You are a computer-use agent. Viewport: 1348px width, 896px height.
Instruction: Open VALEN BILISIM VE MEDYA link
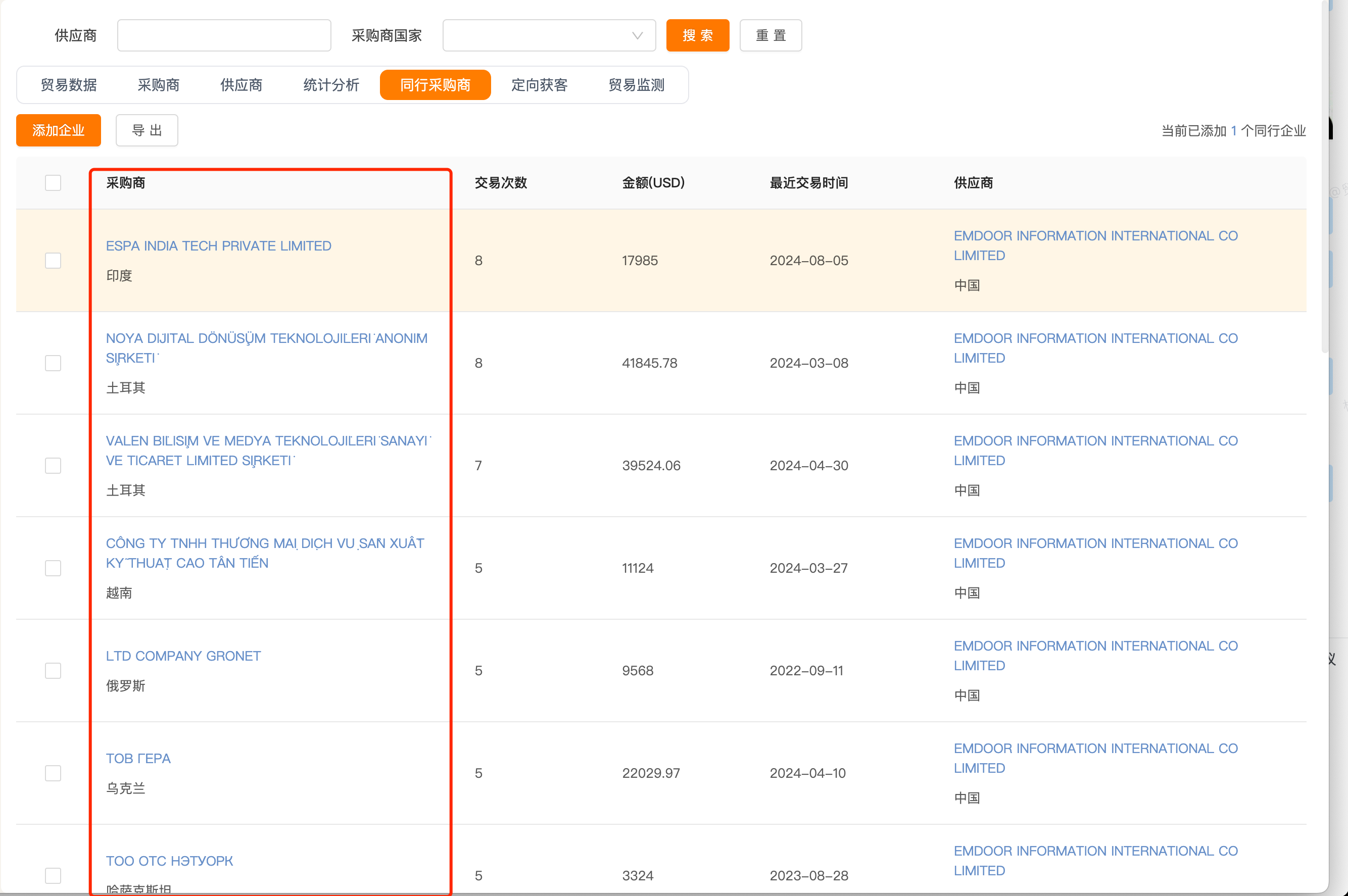[268, 451]
